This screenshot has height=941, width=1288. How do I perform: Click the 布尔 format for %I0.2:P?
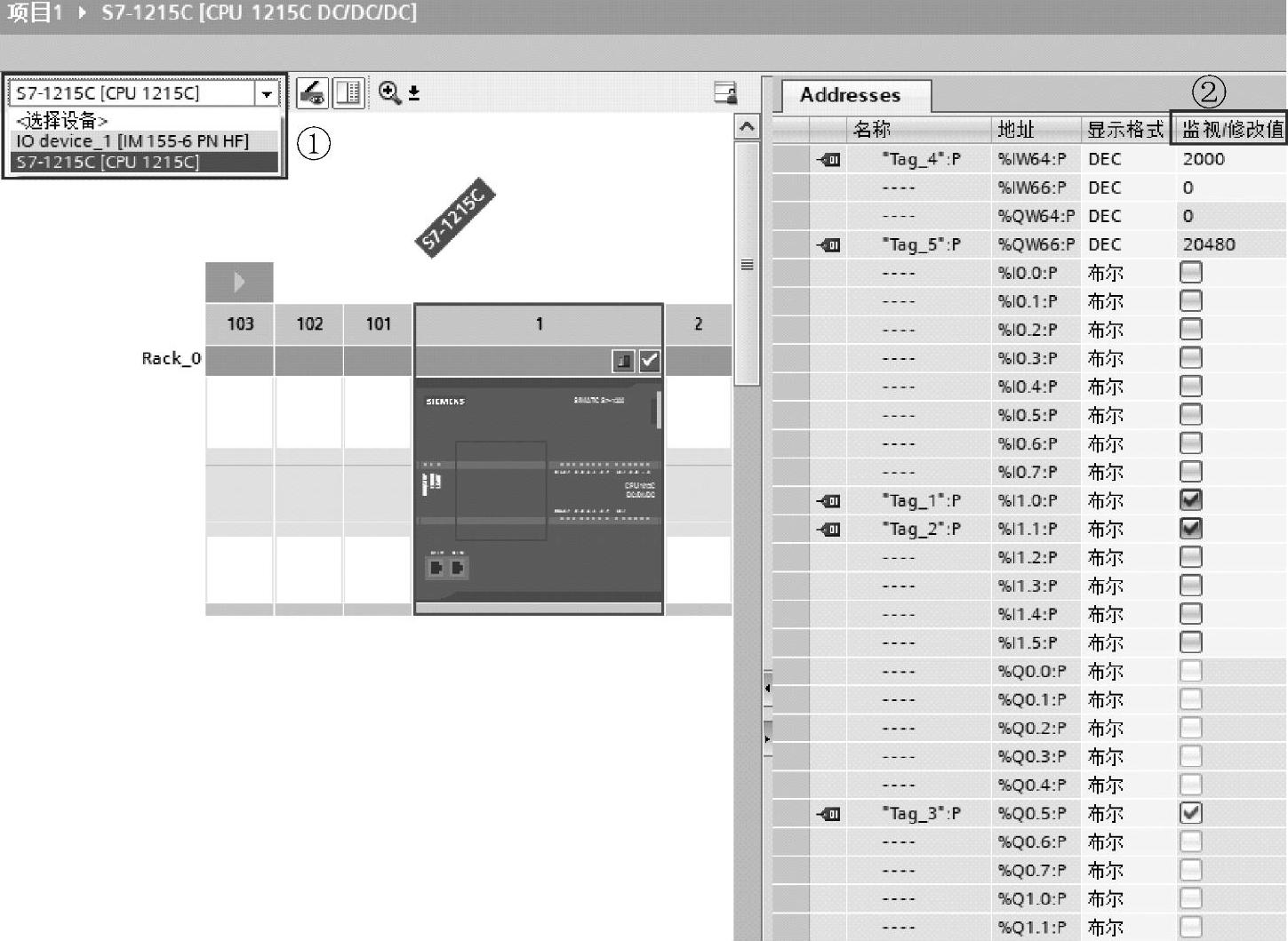[1106, 330]
